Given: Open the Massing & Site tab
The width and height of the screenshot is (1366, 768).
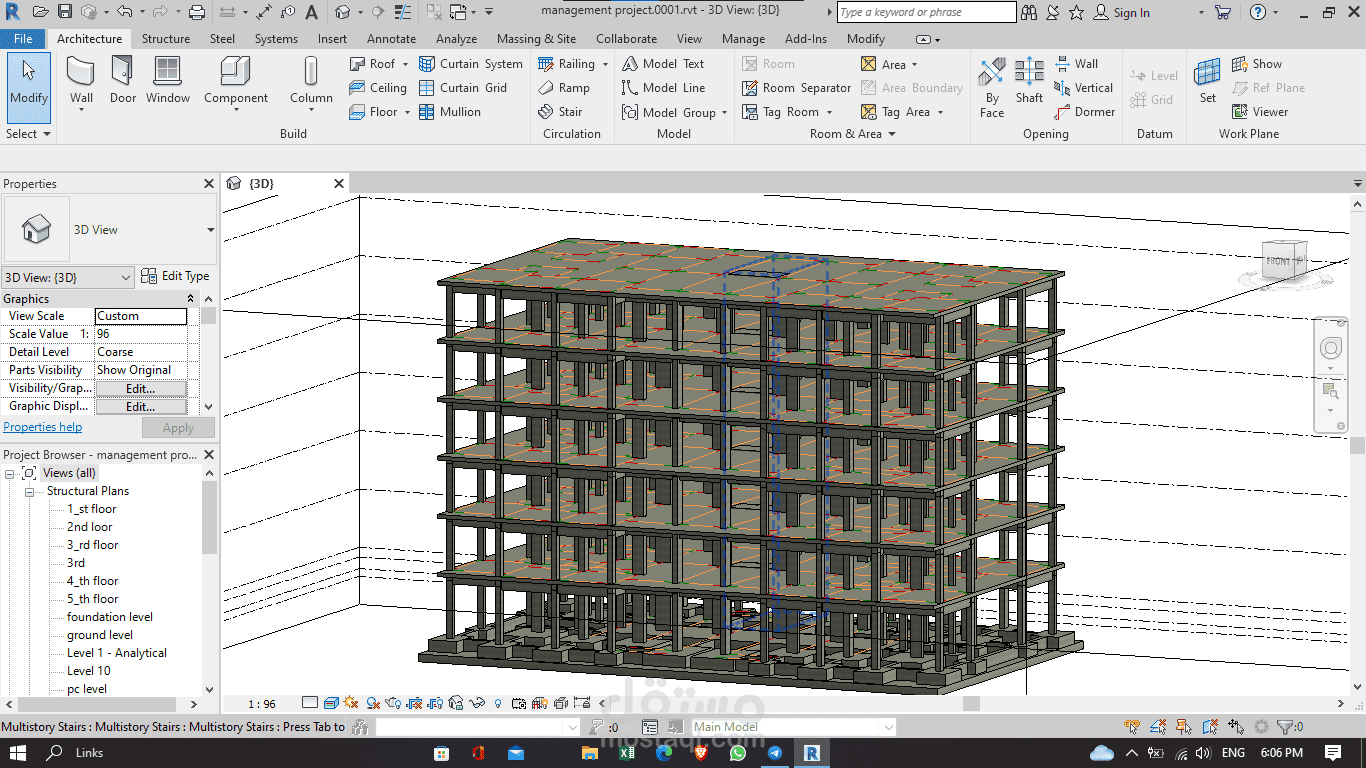Looking at the screenshot, I should (536, 39).
